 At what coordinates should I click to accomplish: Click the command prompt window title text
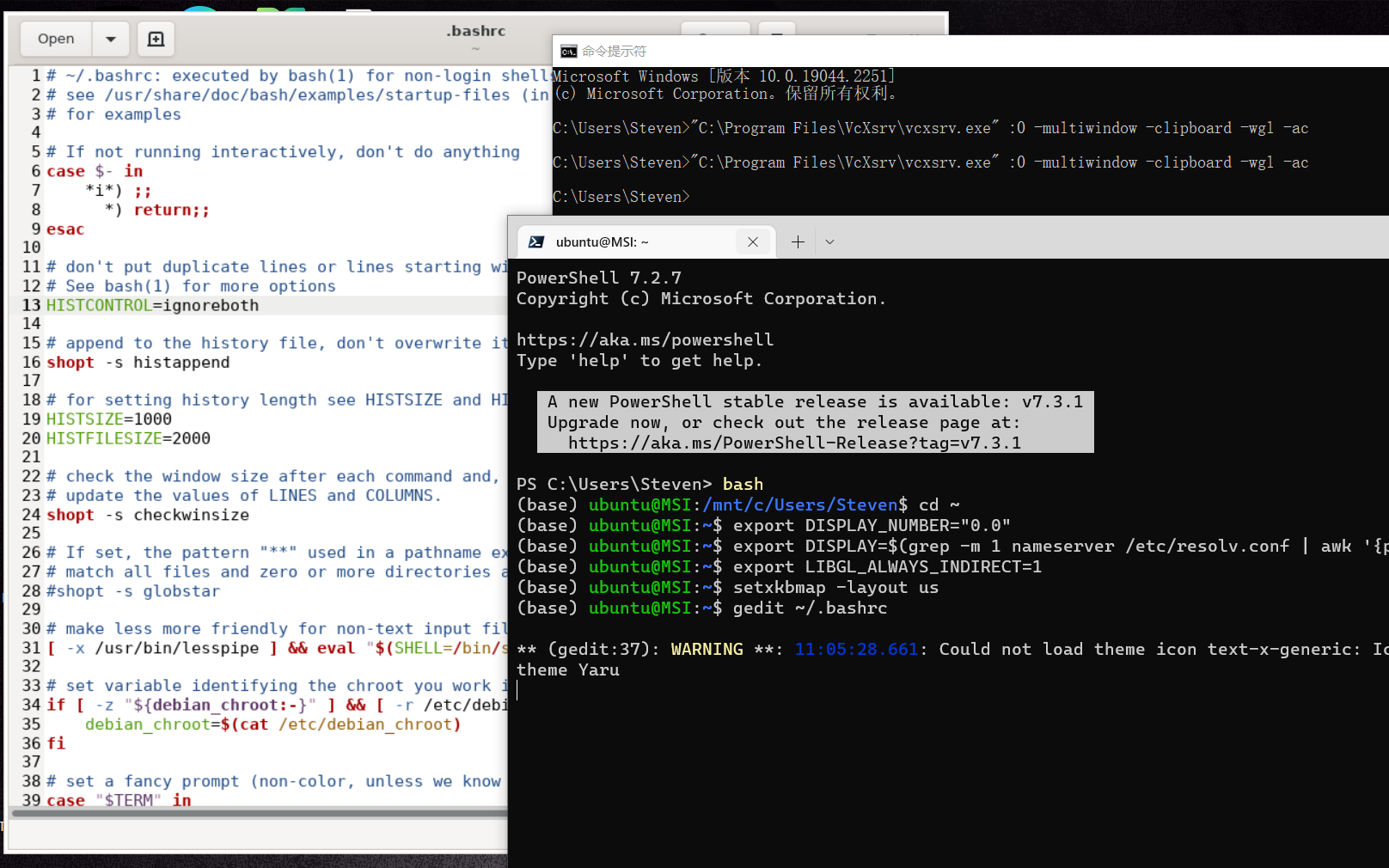pos(614,51)
